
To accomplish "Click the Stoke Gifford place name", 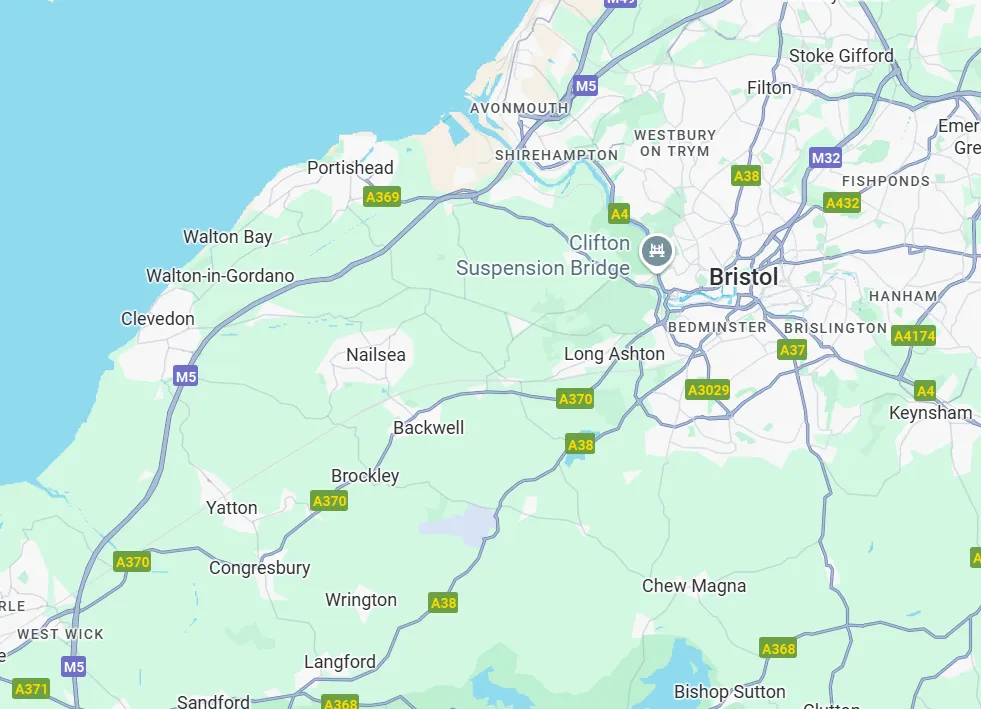I will point(841,56).
